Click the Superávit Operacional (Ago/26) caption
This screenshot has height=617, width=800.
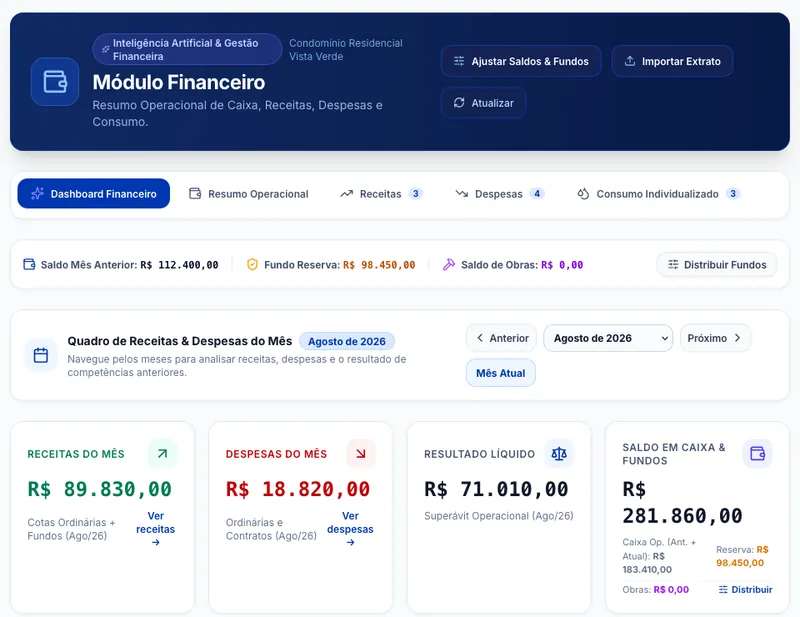[498, 515]
